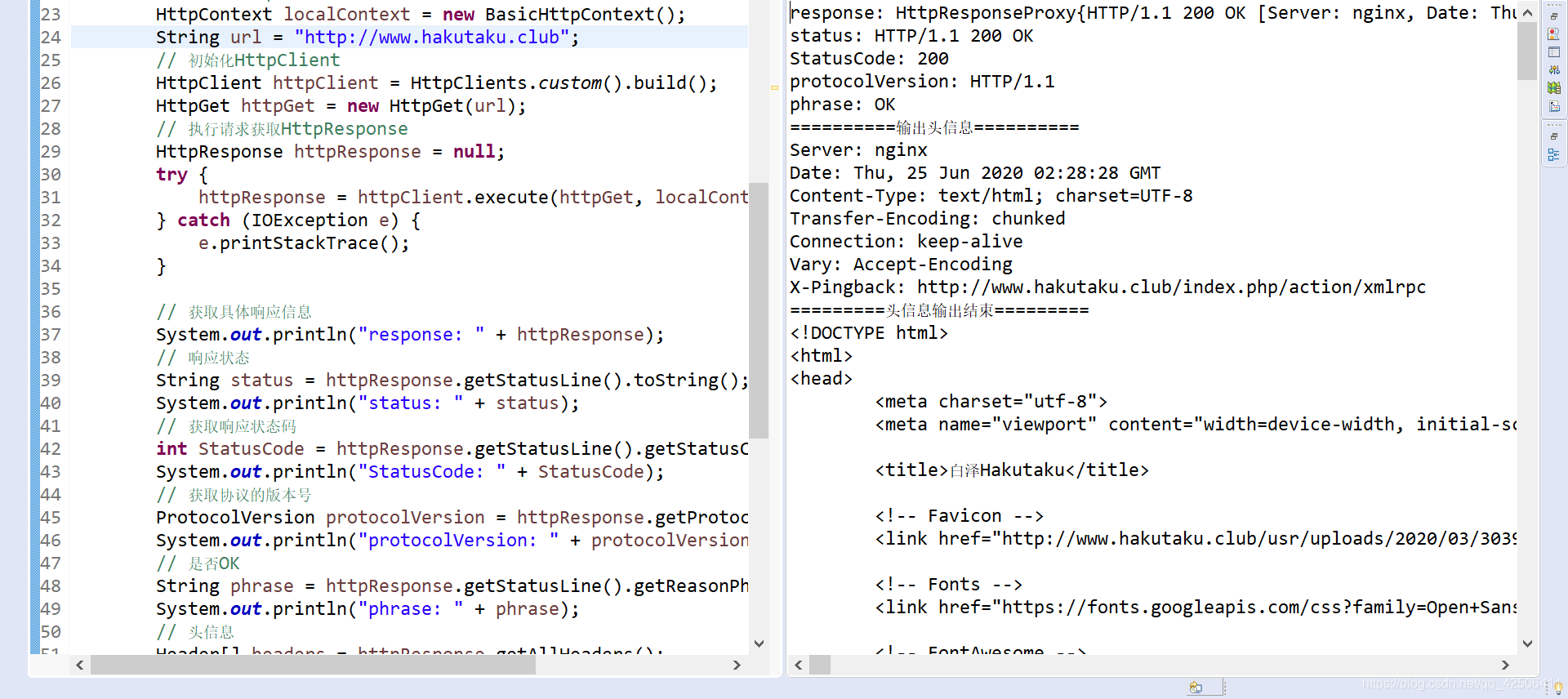Click console line 'status: HTTP/1.1 200 OK'

coord(911,36)
